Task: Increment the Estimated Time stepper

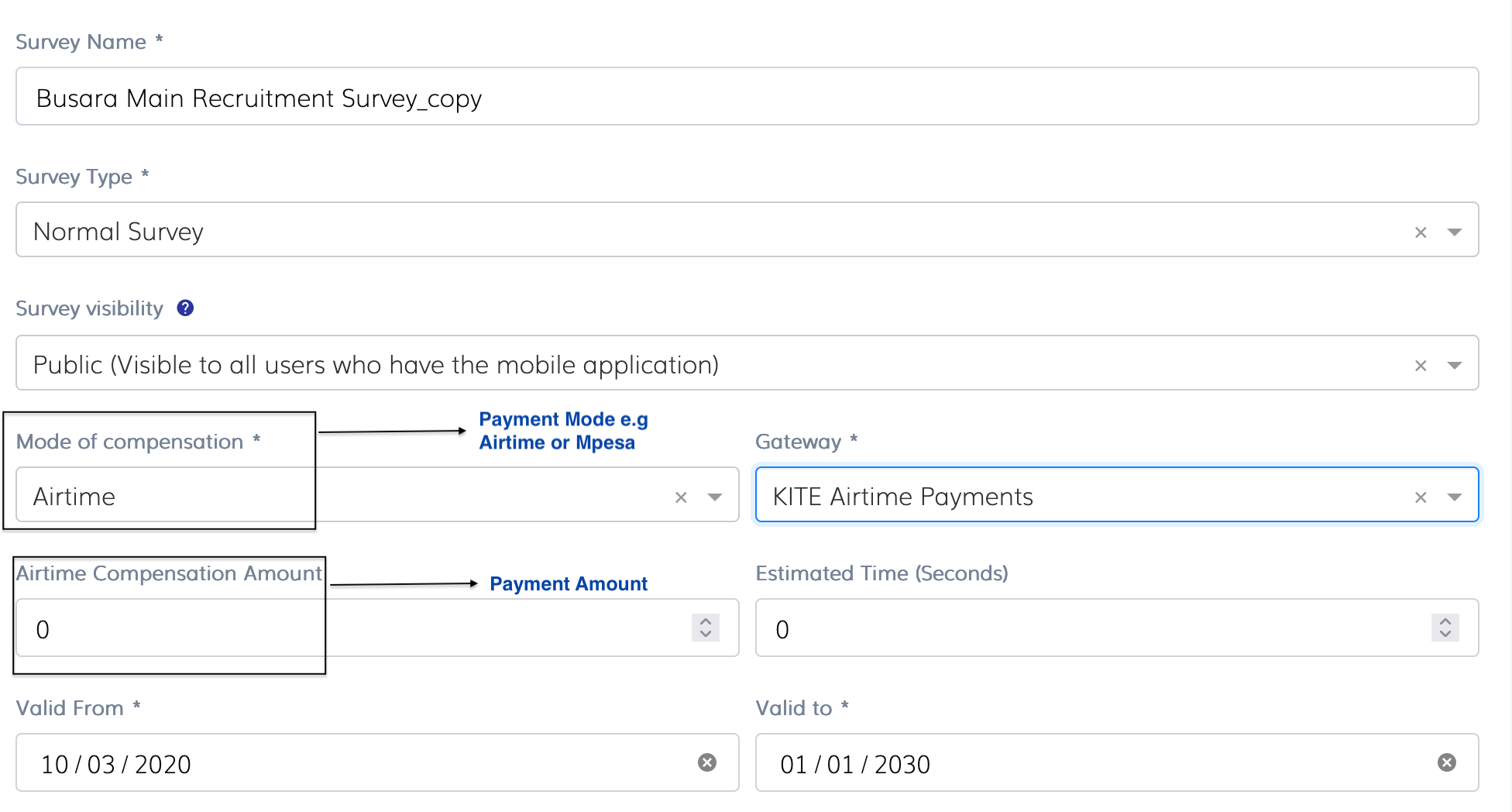Action: tap(1444, 621)
